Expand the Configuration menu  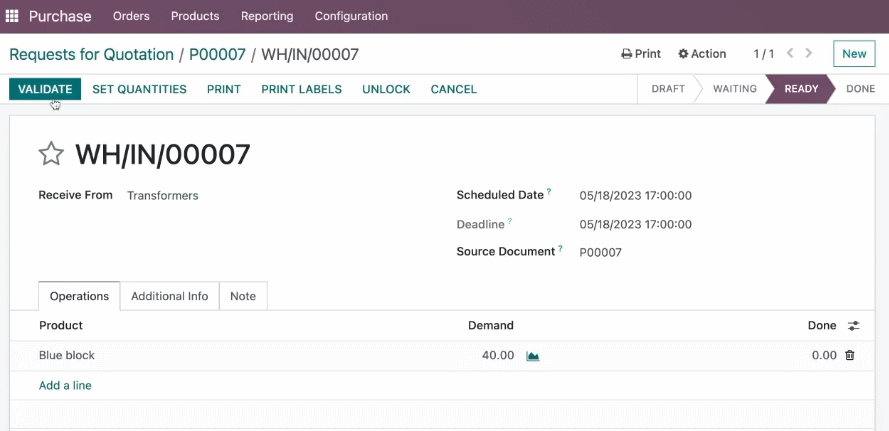tap(352, 16)
